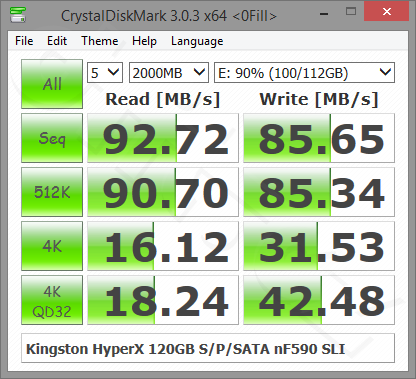The image size is (416, 379).
Task: Open the Language menu
Action: coord(197,41)
